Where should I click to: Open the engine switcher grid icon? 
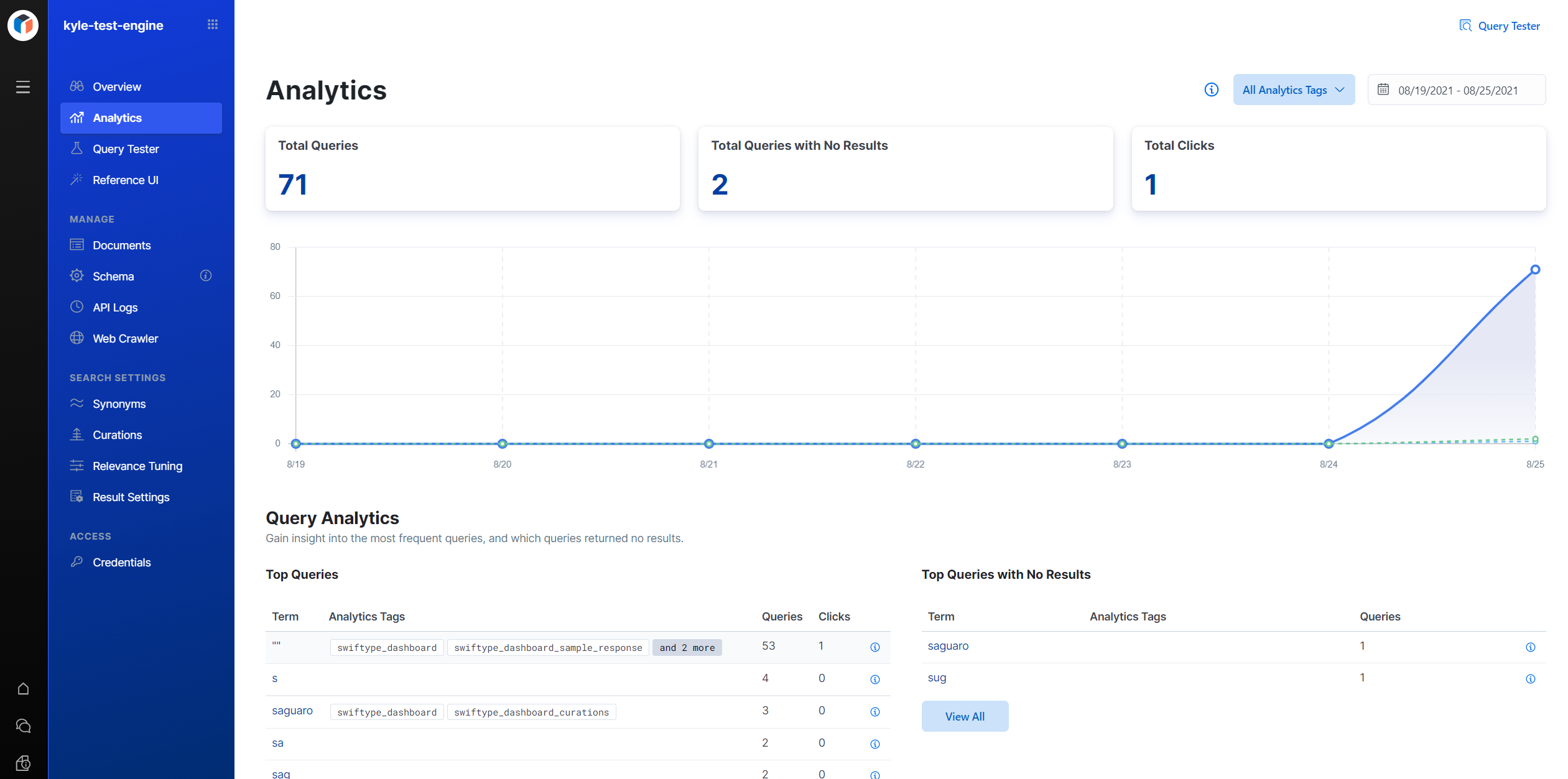pos(213,25)
